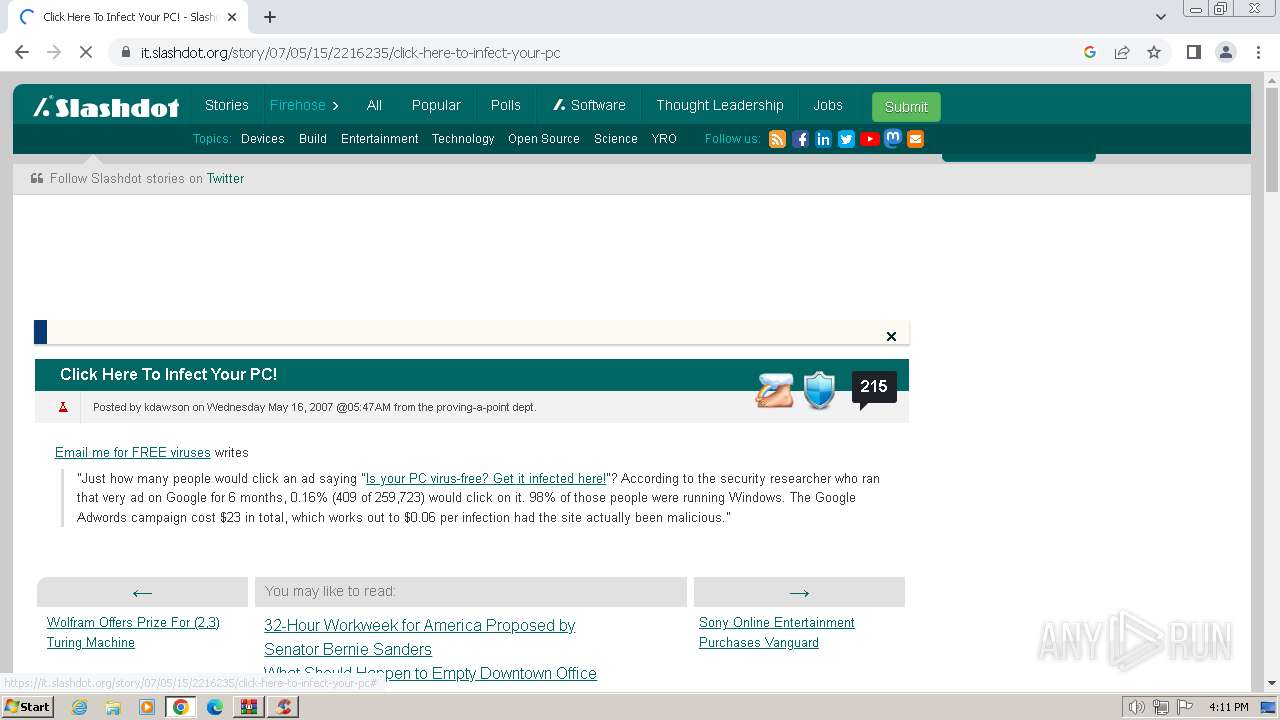Launch Internet Explorer from taskbar
1280x720 pixels.
pos(79,707)
